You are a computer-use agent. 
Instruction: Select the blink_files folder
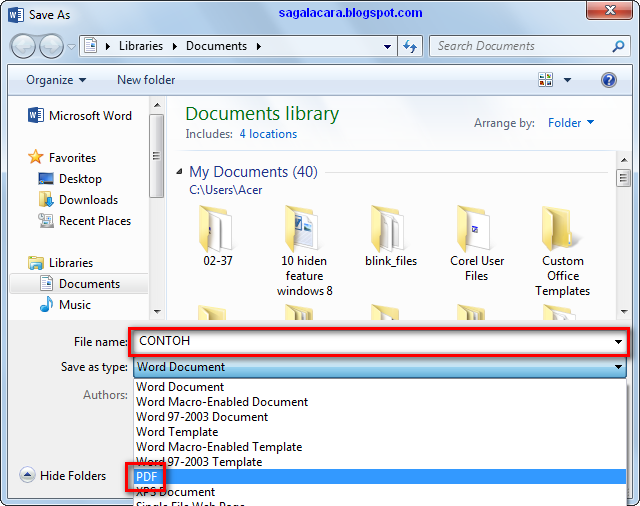[x=391, y=236]
